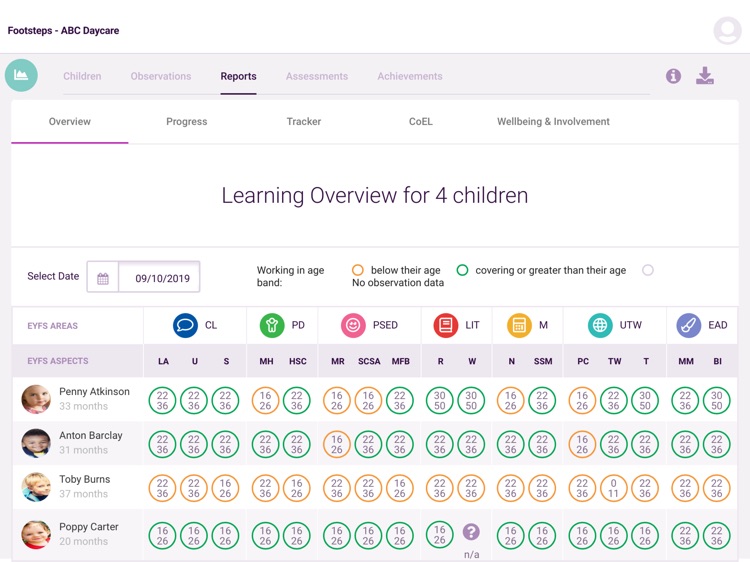Click the SSM aspect column header
Image resolution: width=750 pixels, height=562 pixels.
(543, 361)
